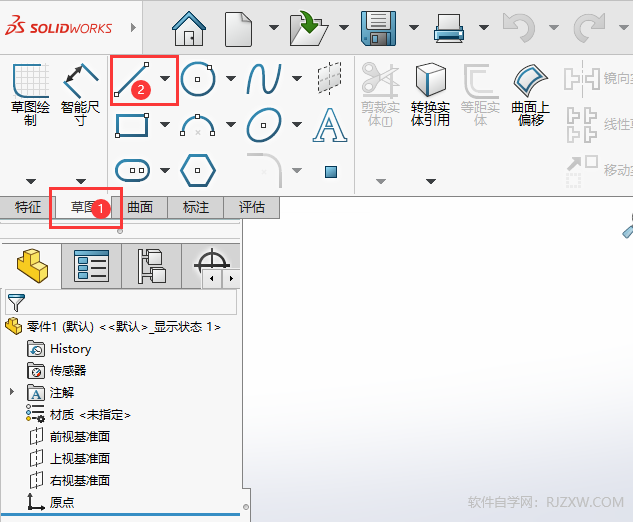Select the Text (A) sketch tool
633x522 pixels.
point(330,125)
